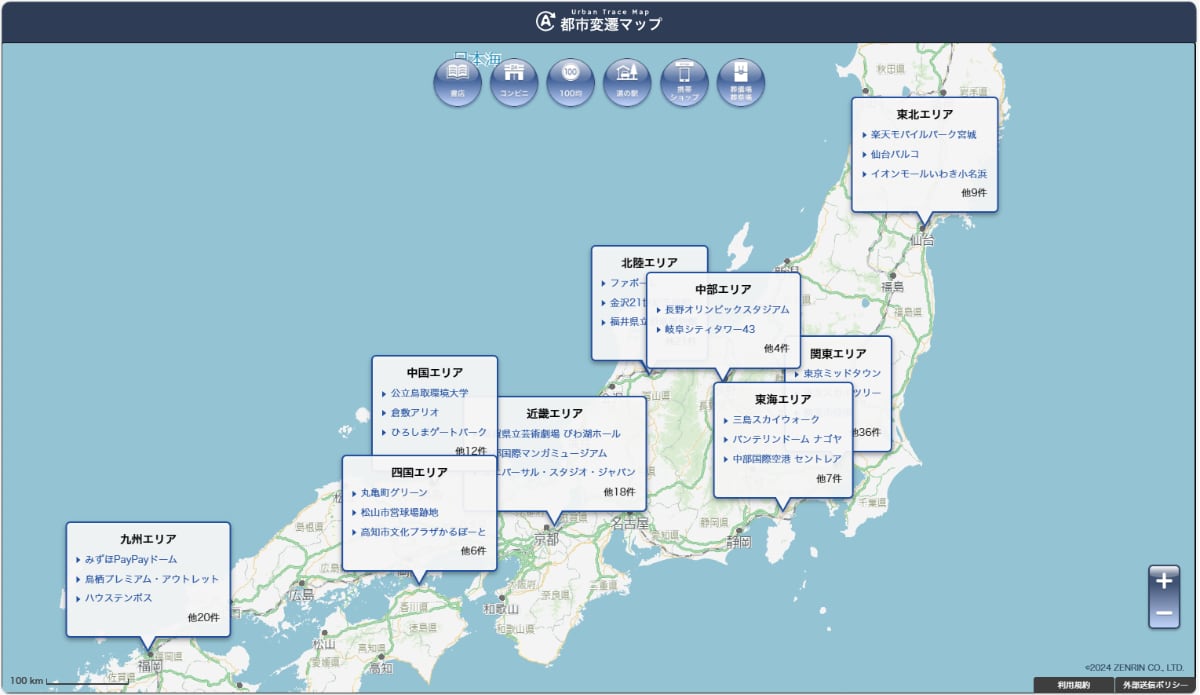This screenshot has height=695, width=1200.
Task: Zoom out the map with minus button
Action: pos(1163,612)
